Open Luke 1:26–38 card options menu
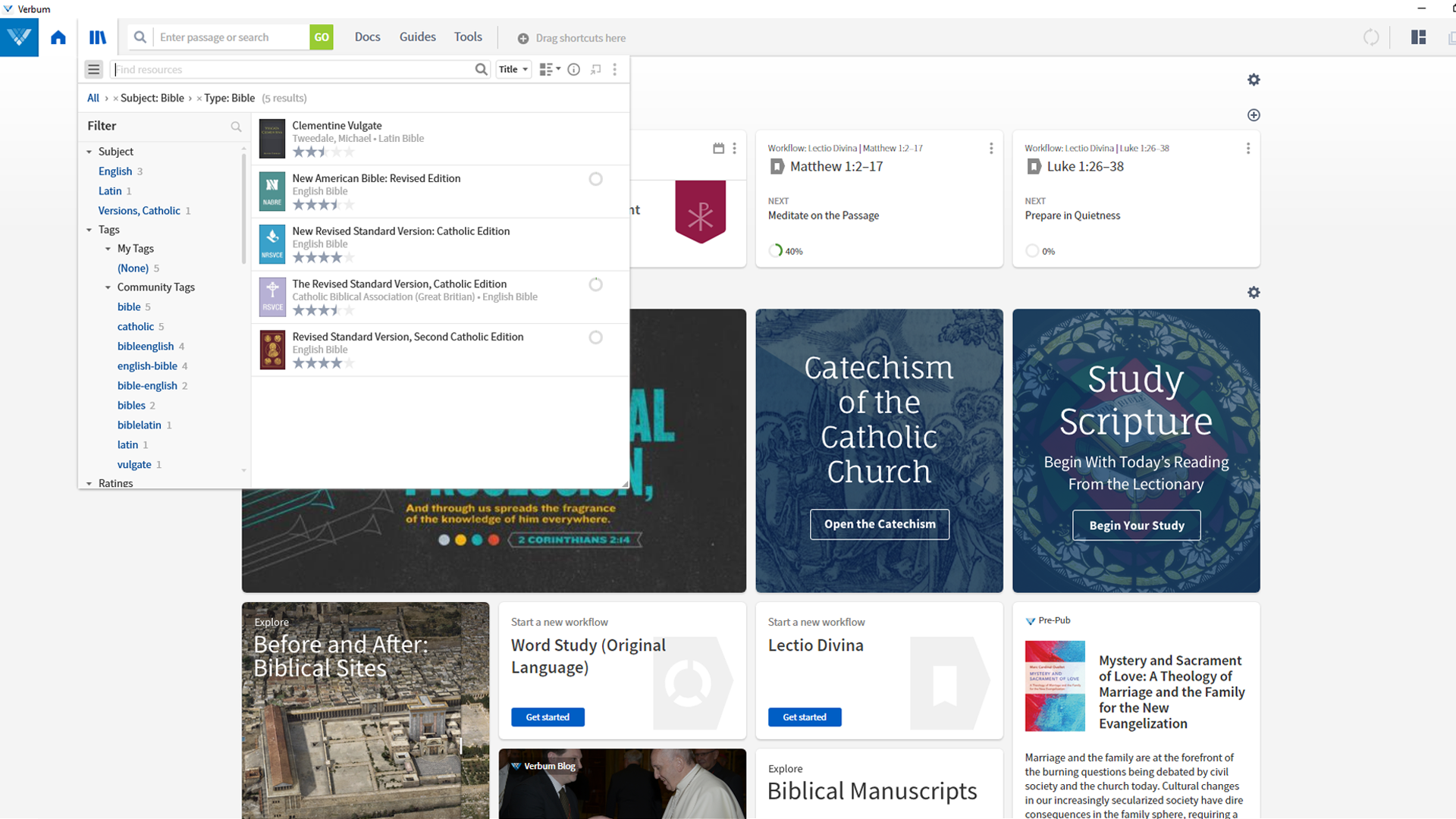 coord(1248,149)
